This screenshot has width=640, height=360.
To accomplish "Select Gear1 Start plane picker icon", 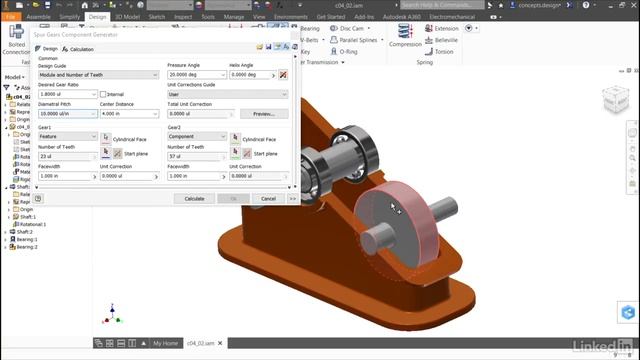I will coord(106,153).
